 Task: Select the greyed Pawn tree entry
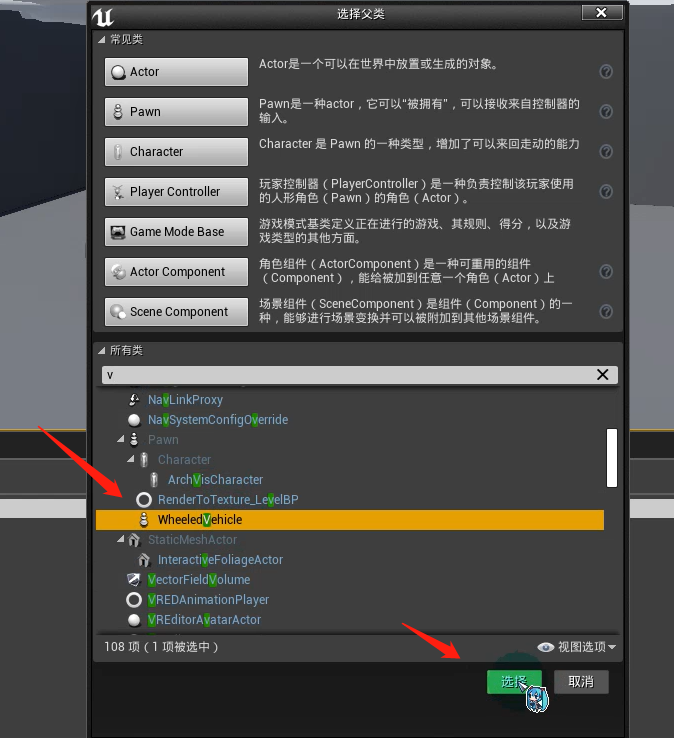[x=163, y=440]
